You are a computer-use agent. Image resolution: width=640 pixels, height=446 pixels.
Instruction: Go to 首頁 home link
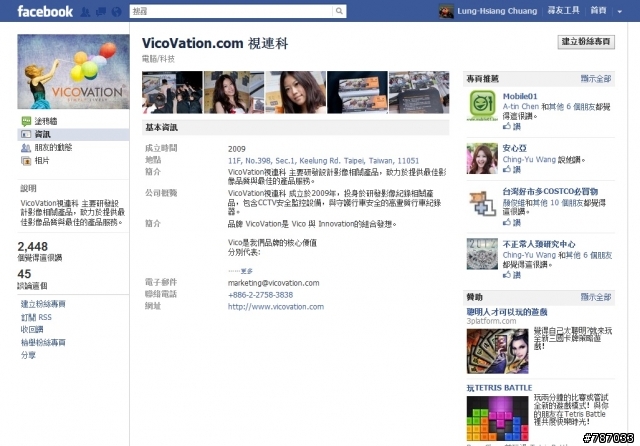[598, 11]
